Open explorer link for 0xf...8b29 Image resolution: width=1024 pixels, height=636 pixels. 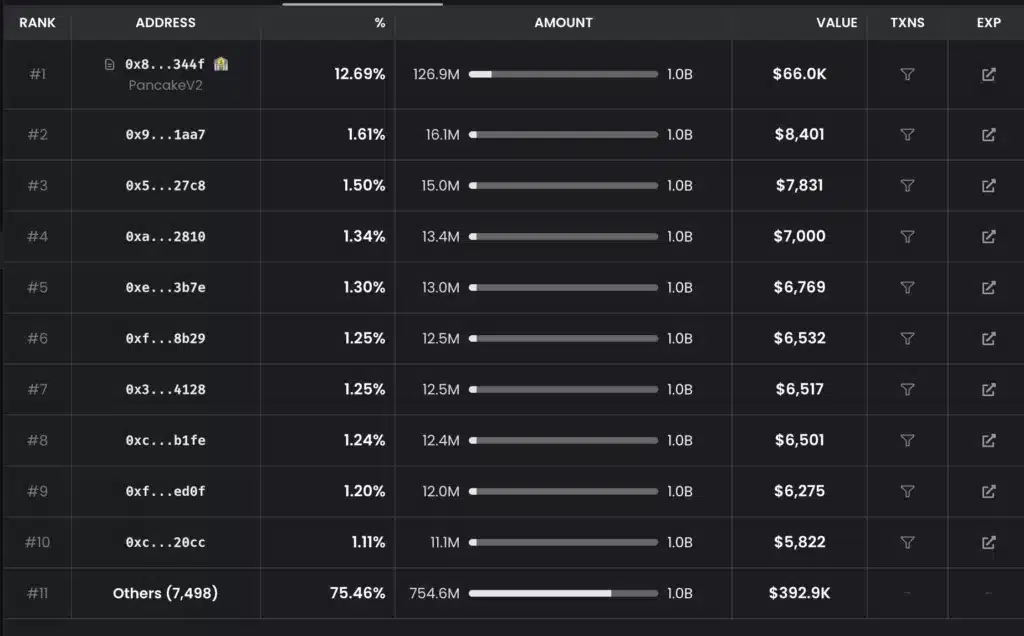click(988, 339)
